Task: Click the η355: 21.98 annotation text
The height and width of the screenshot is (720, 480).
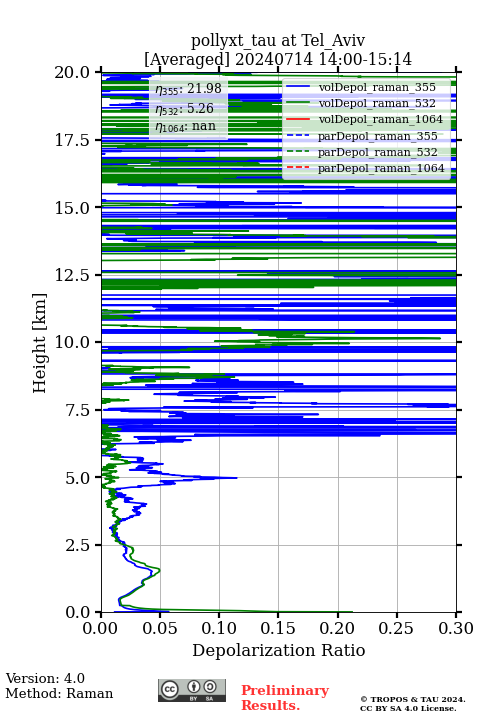Action: point(188,89)
